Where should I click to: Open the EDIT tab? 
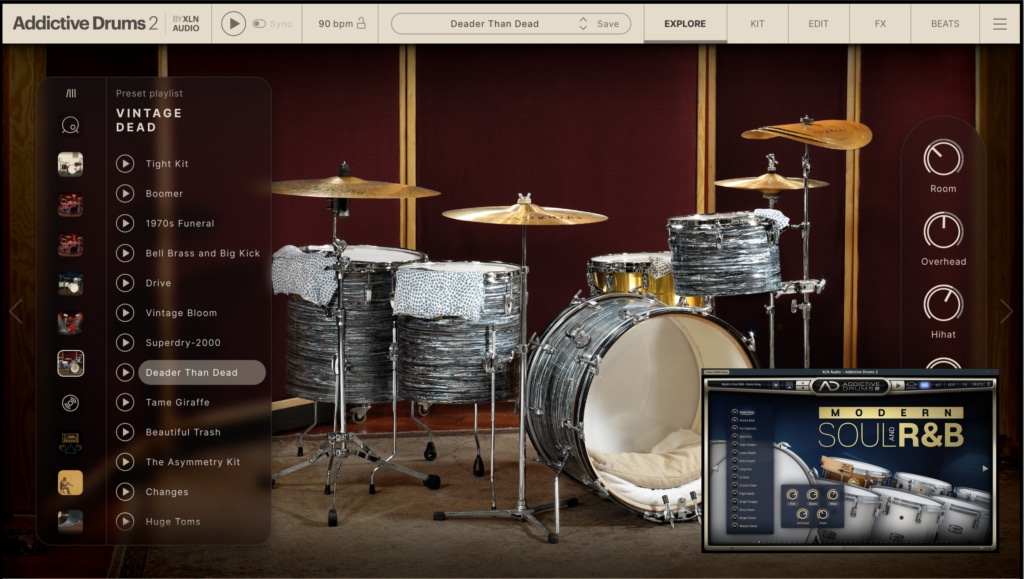[x=818, y=23]
